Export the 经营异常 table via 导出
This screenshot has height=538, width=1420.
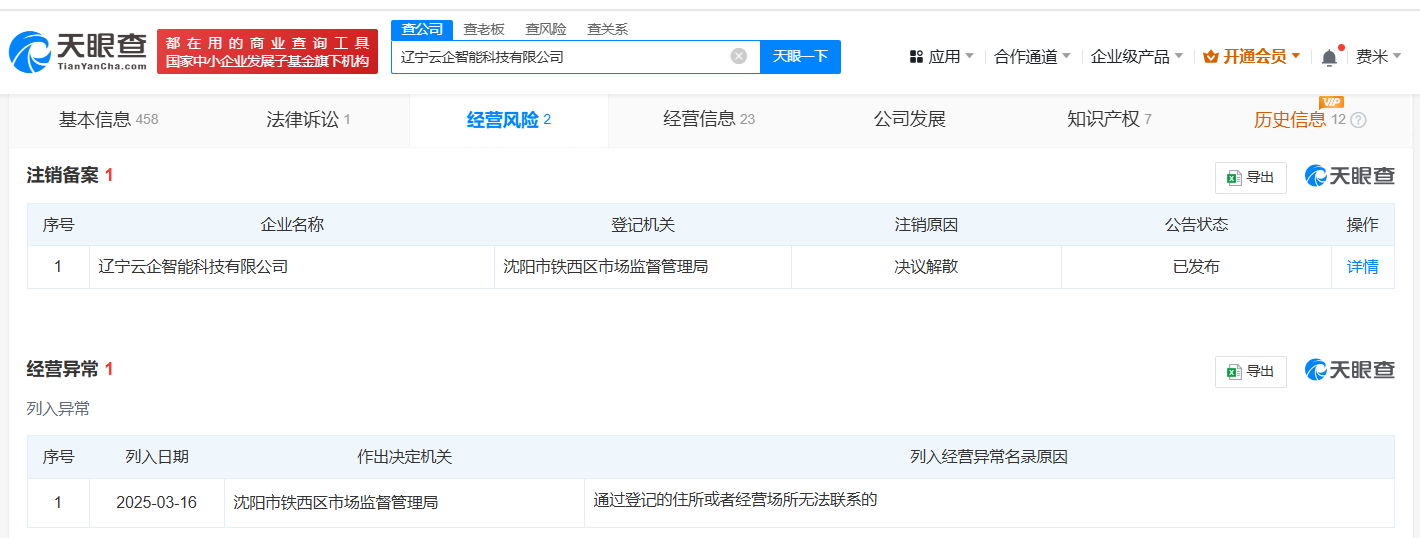[x=1251, y=371]
